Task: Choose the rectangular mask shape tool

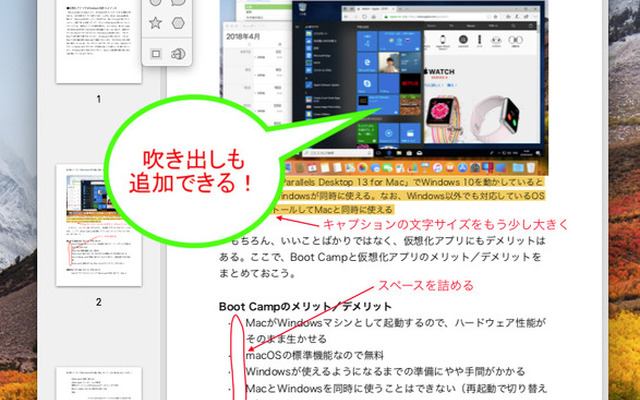Action: (156, 53)
